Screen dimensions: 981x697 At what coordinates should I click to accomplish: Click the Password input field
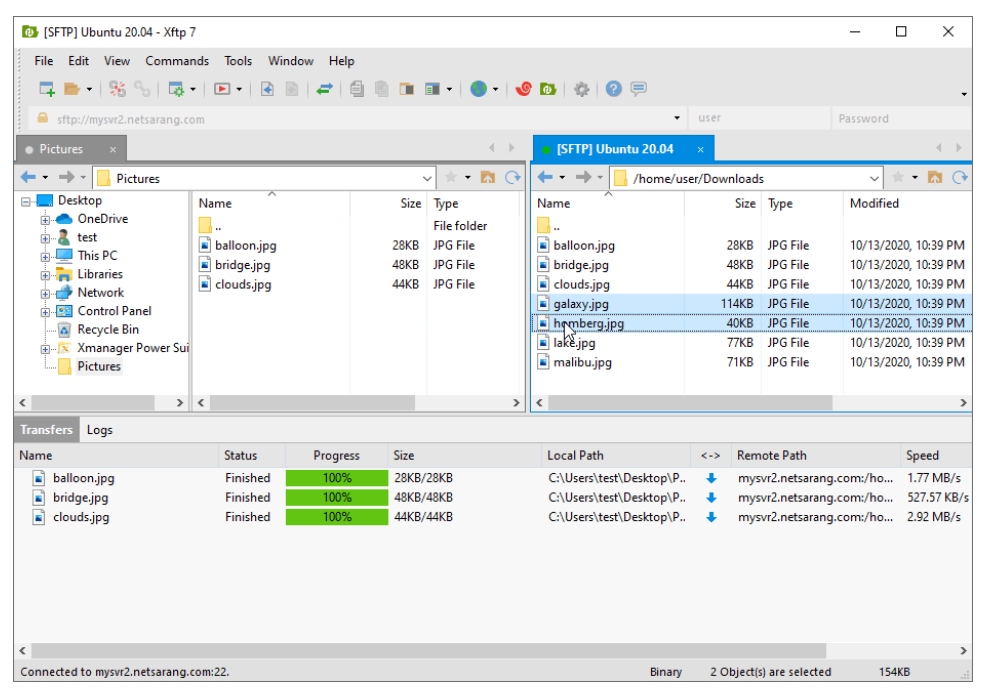[902, 118]
